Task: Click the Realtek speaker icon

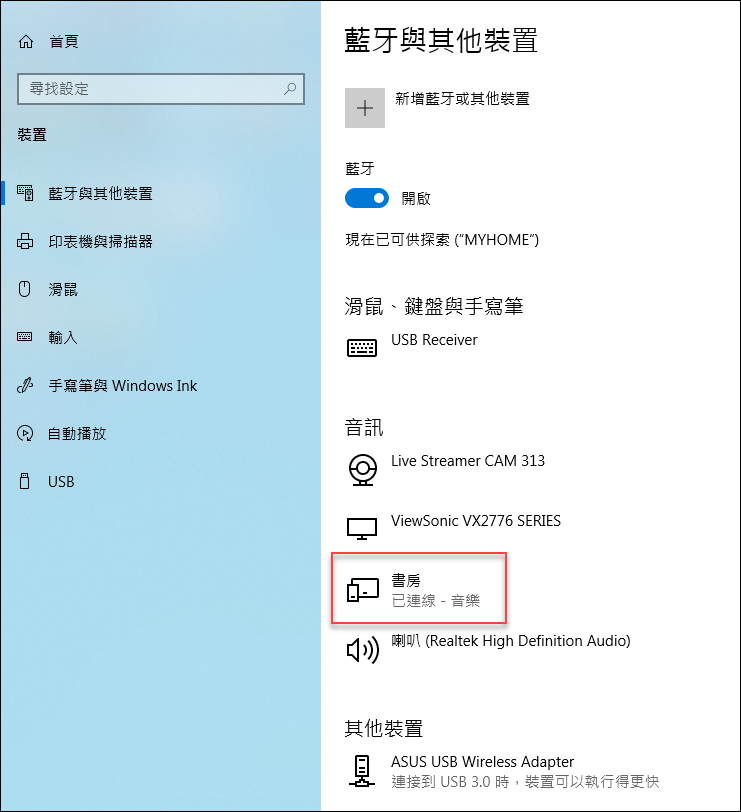Action: [362, 649]
